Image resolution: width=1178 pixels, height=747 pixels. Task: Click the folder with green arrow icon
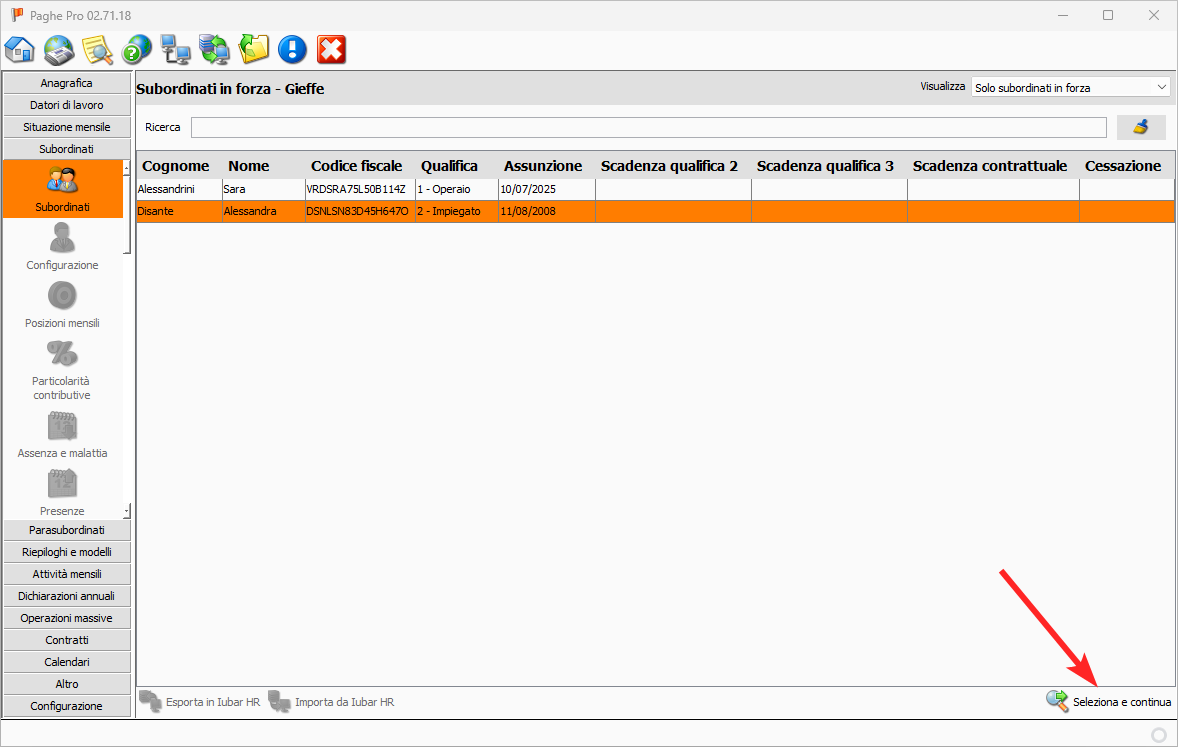click(x=254, y=49)
